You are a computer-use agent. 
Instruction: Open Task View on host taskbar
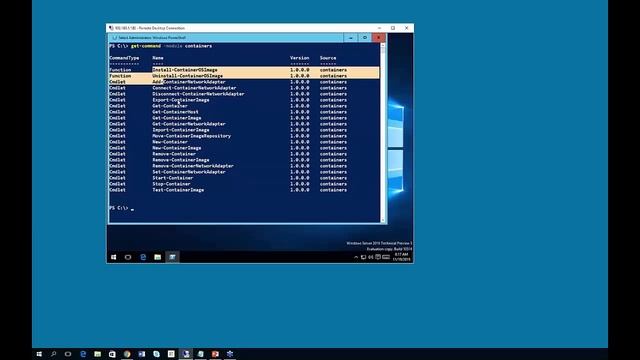coord(68,354)
